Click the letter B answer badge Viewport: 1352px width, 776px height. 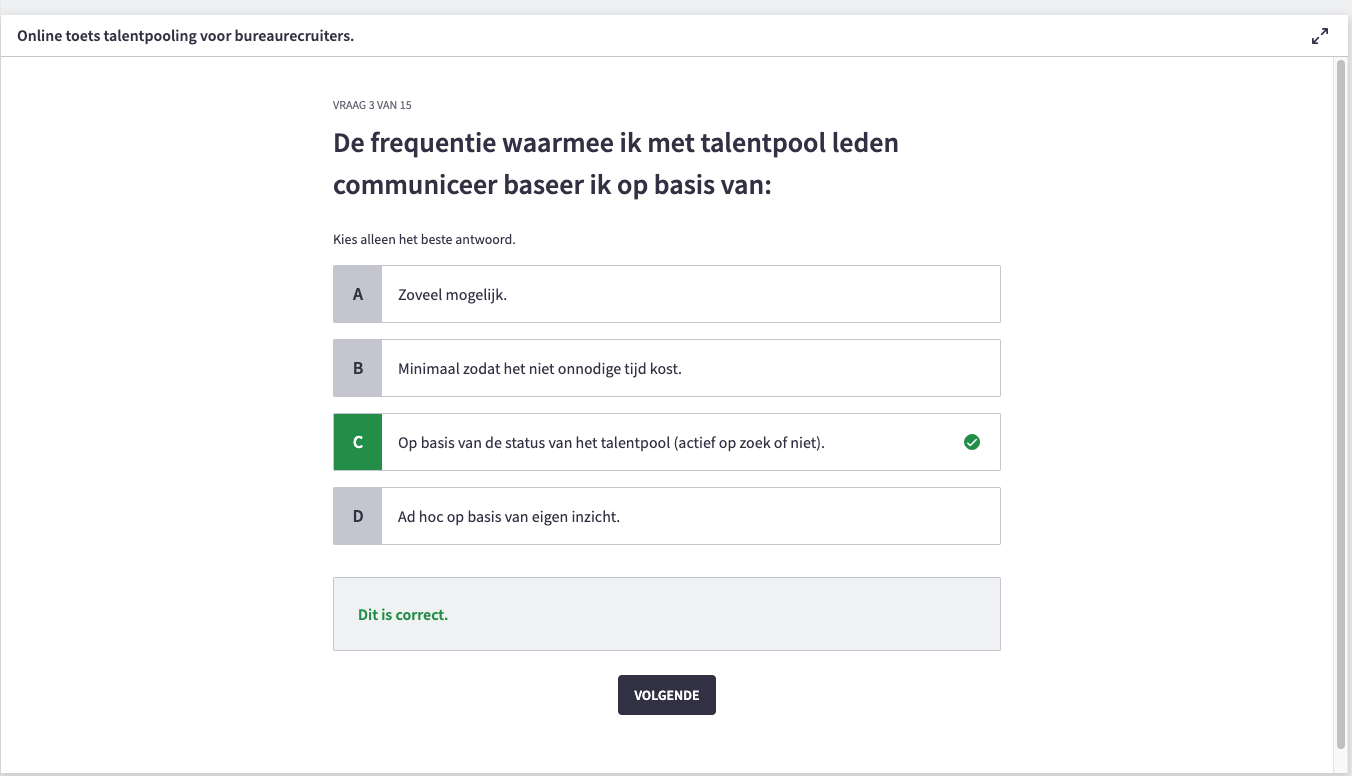click(358, 368)
